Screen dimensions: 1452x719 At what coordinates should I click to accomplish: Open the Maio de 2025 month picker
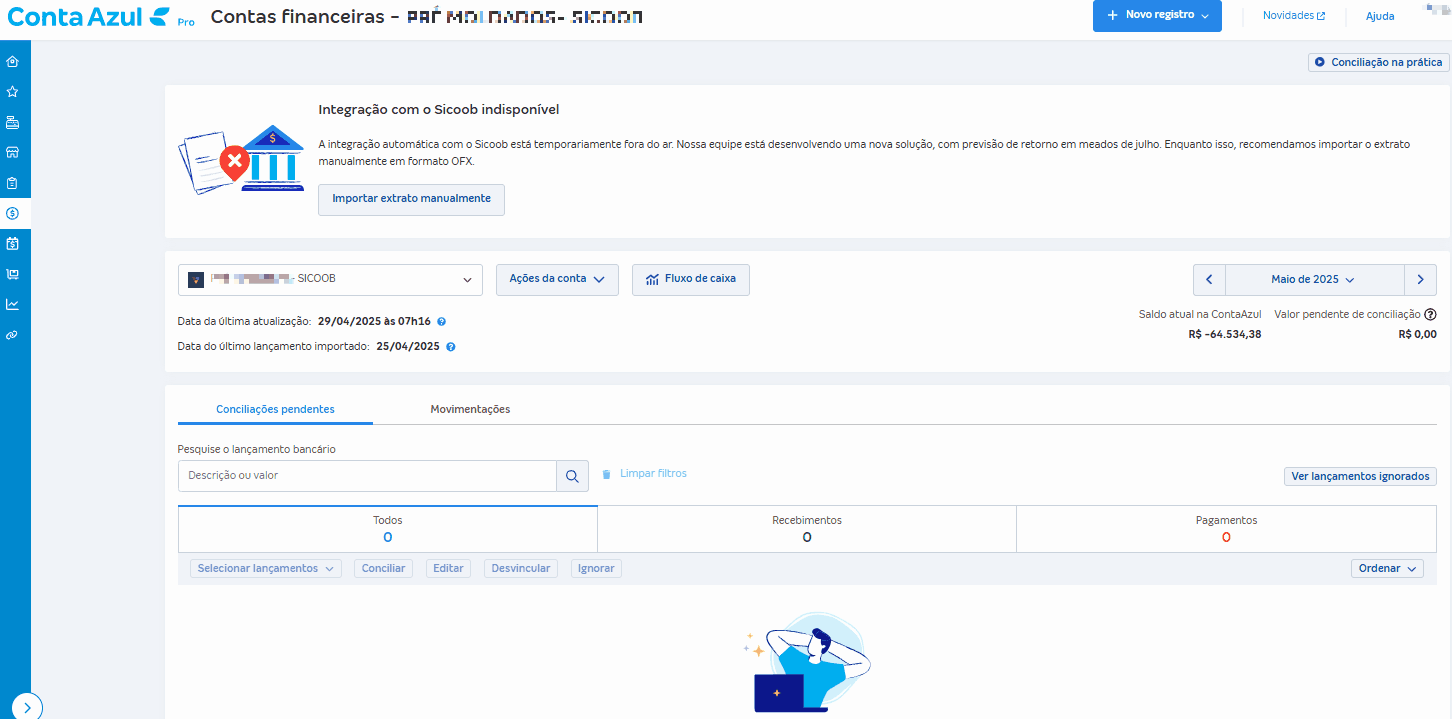(x=1315, y=280)
